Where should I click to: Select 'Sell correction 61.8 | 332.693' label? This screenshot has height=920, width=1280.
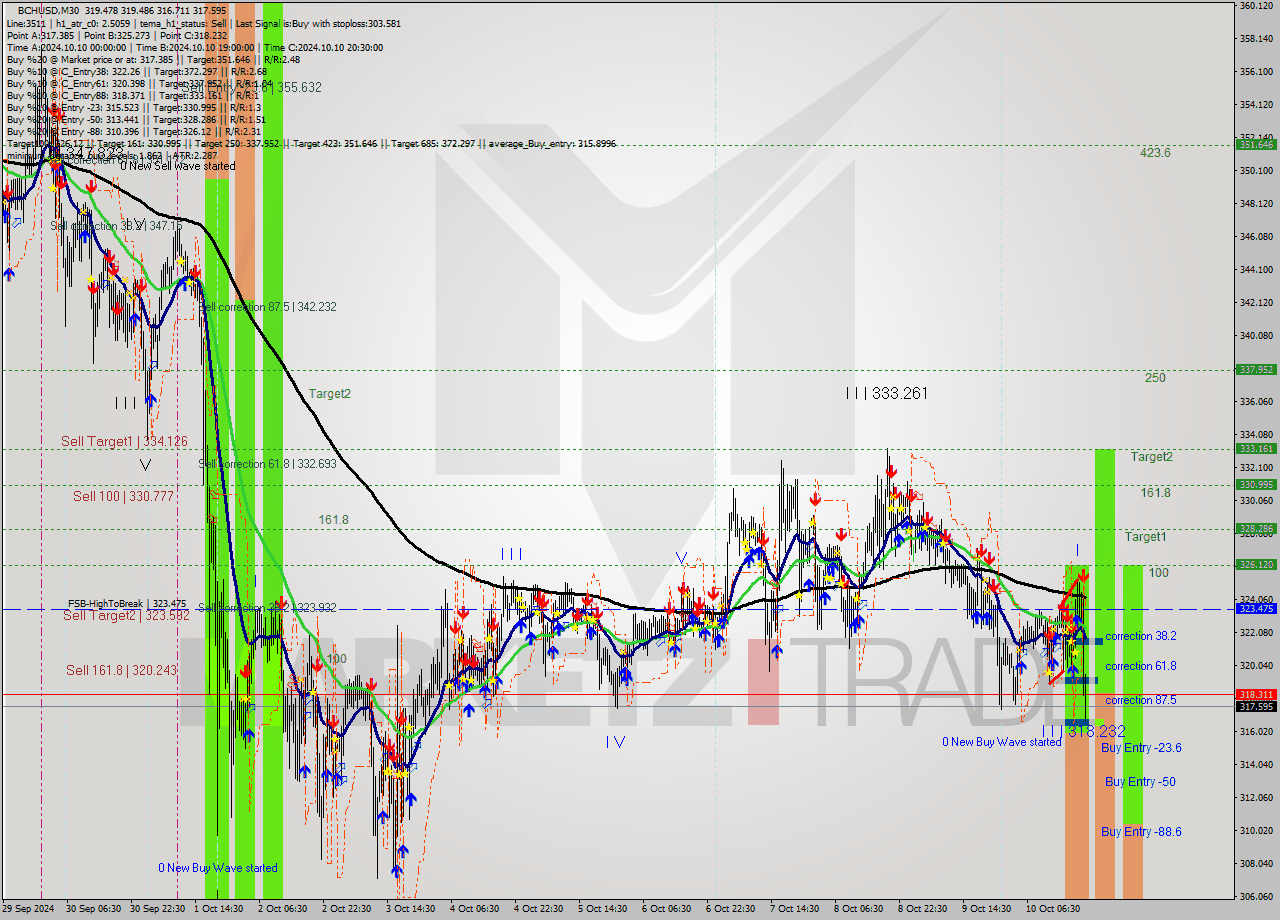pos(267,464)
